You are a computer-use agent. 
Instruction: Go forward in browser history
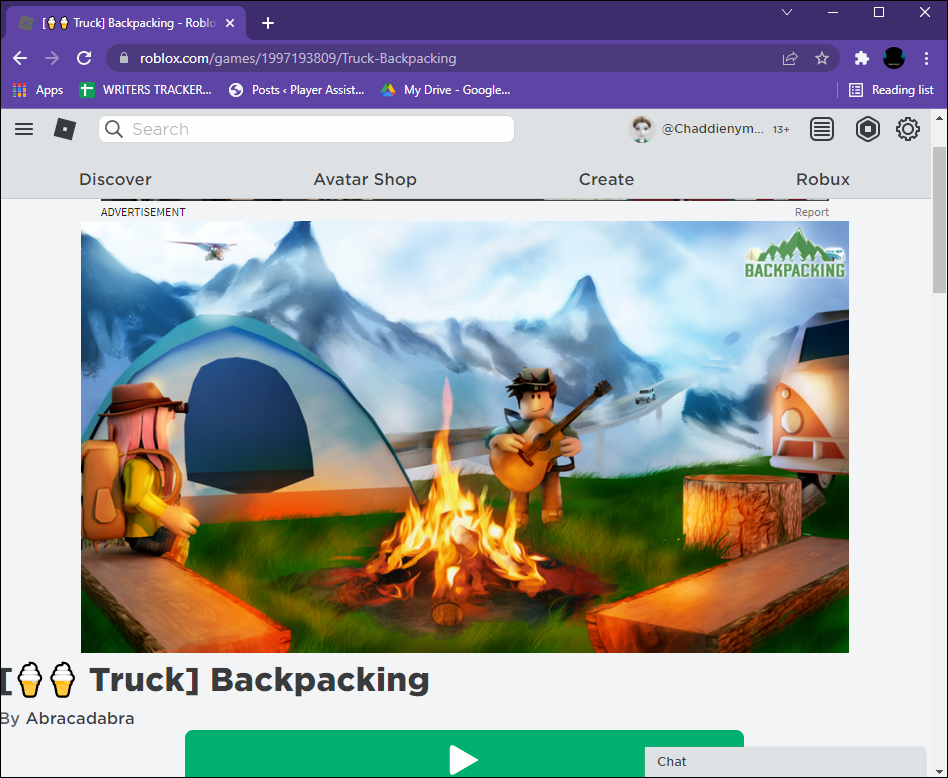[x=52, y=59]
